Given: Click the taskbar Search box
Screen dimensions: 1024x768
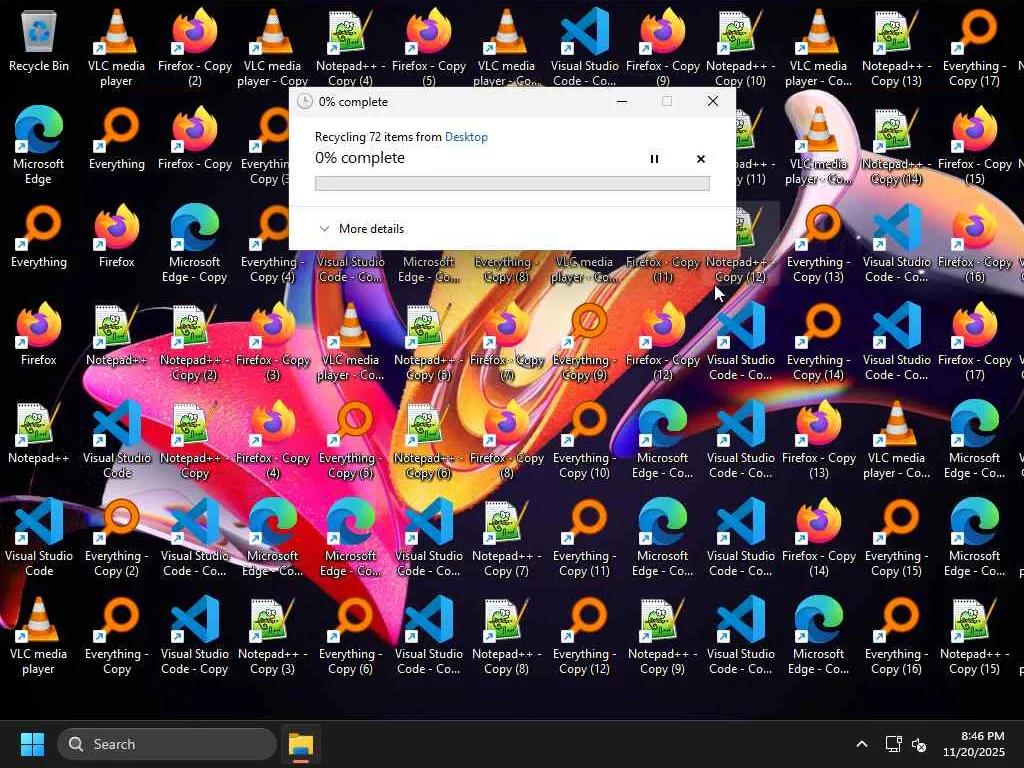Looking at the screenshot, I should point(167,744).
